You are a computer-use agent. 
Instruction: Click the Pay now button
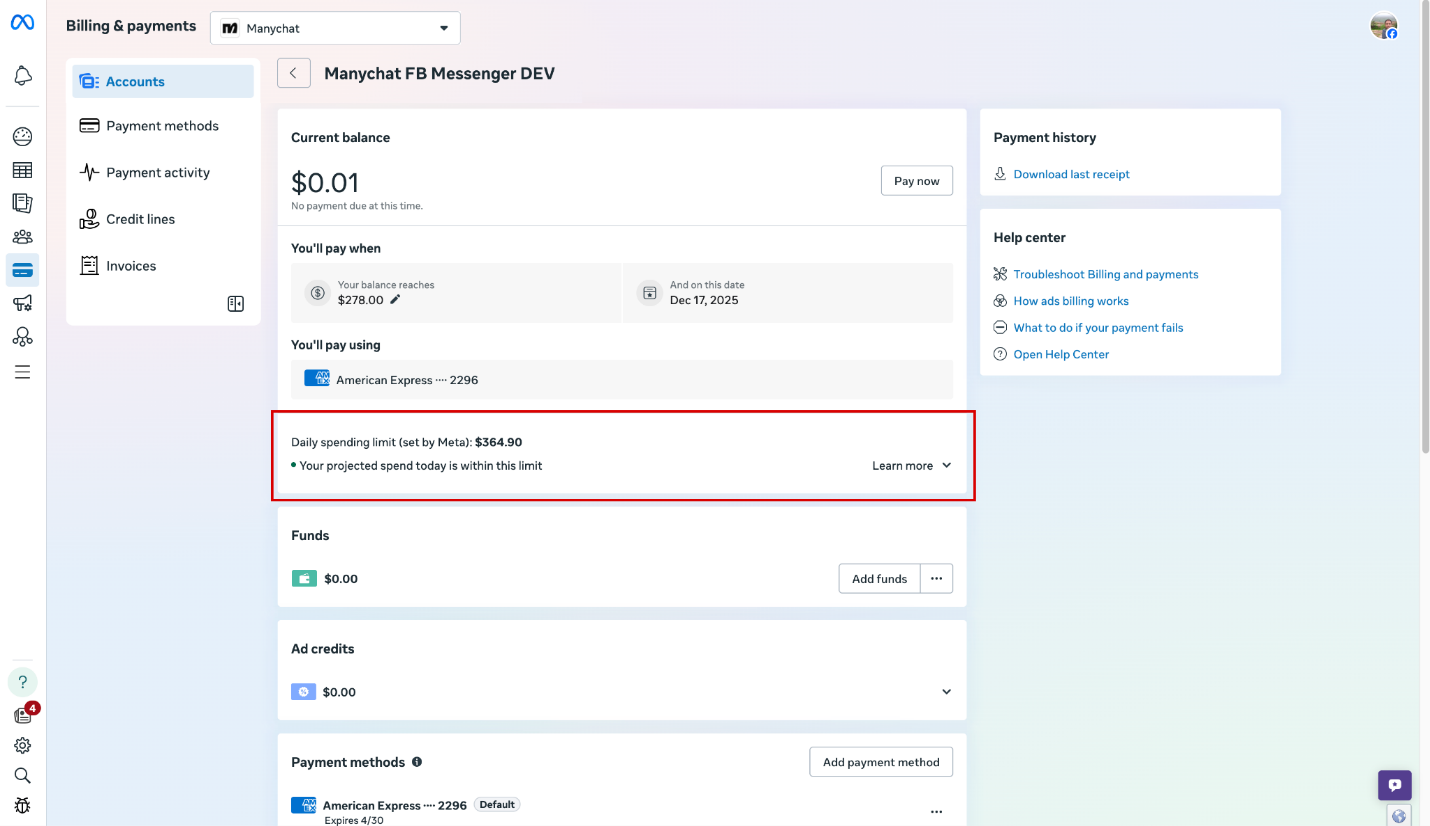tap(916, 180)
